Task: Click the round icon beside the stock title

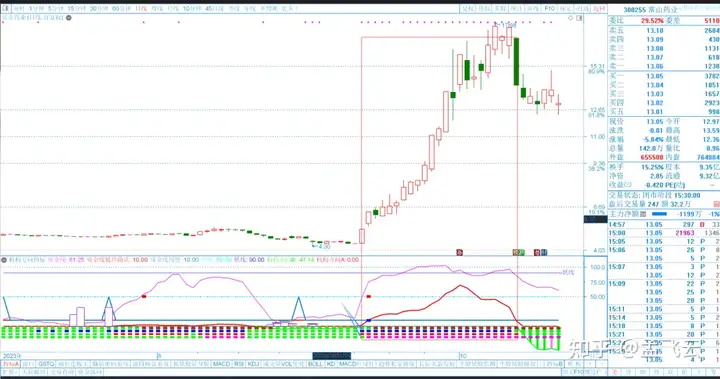Action: (x=69, y=18)
